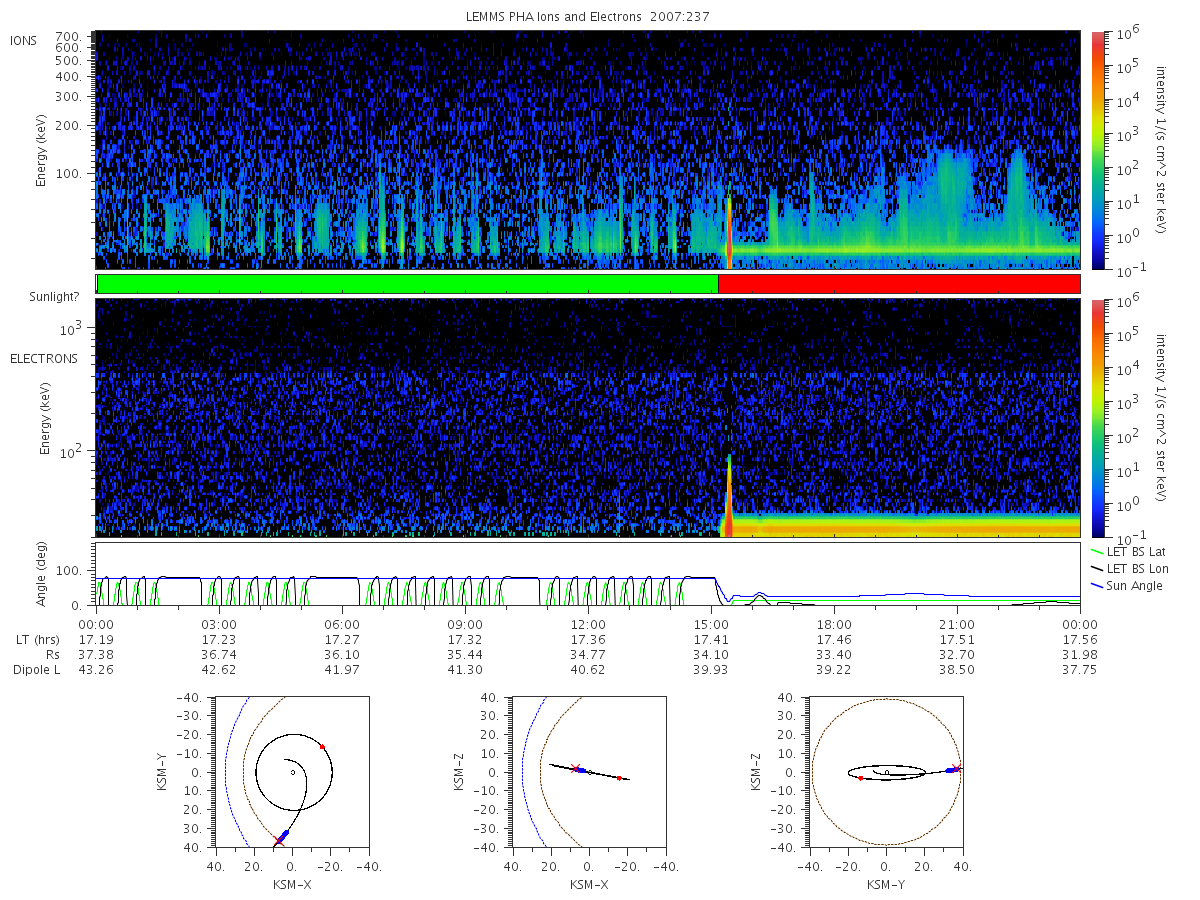Screen dimensions: 1200x900
Task: Select the IONS panel label
Action: click(x=24, y=40)
